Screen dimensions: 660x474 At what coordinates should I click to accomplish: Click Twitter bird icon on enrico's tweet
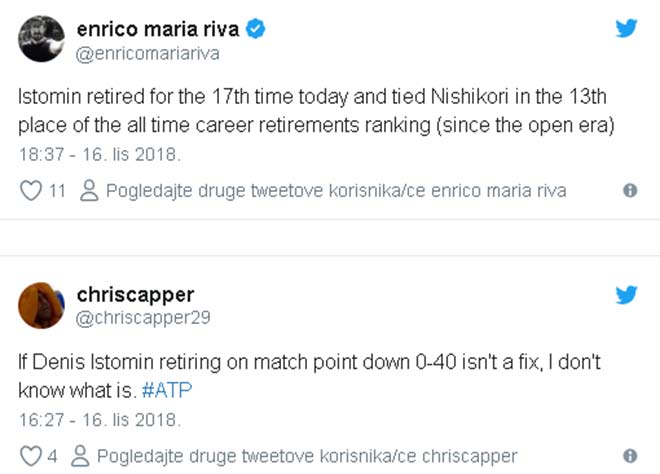(x=626, y=28)
